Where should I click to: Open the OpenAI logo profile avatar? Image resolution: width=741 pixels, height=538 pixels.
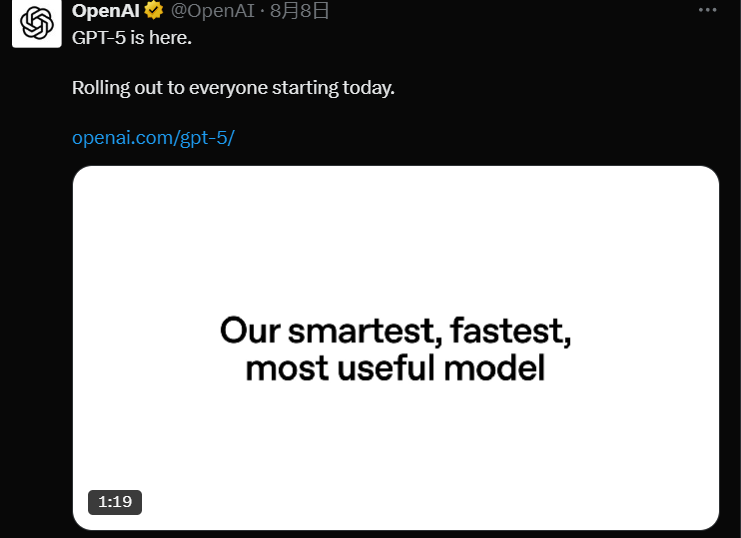pyautogui.click(x=36, y=24)
